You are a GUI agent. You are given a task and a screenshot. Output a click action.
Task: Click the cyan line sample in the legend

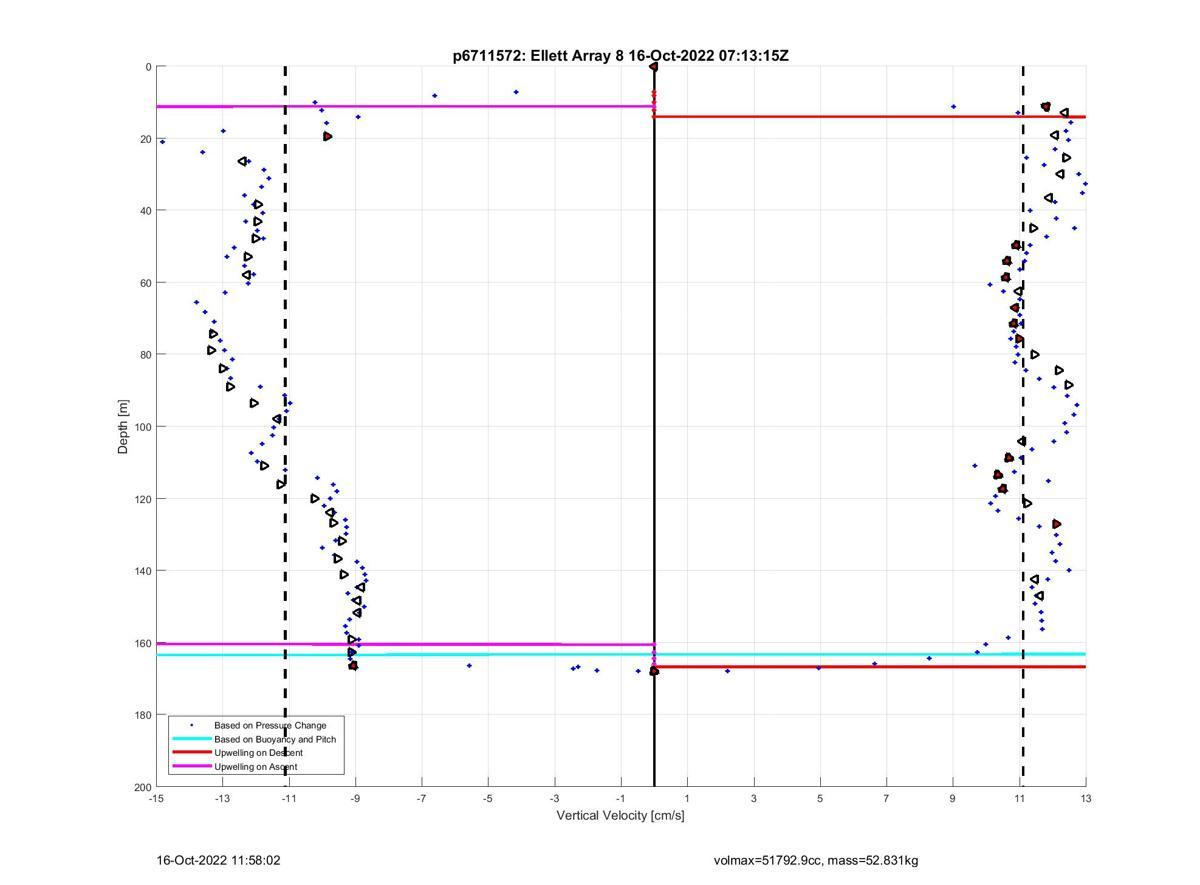(x=191, y=739)
